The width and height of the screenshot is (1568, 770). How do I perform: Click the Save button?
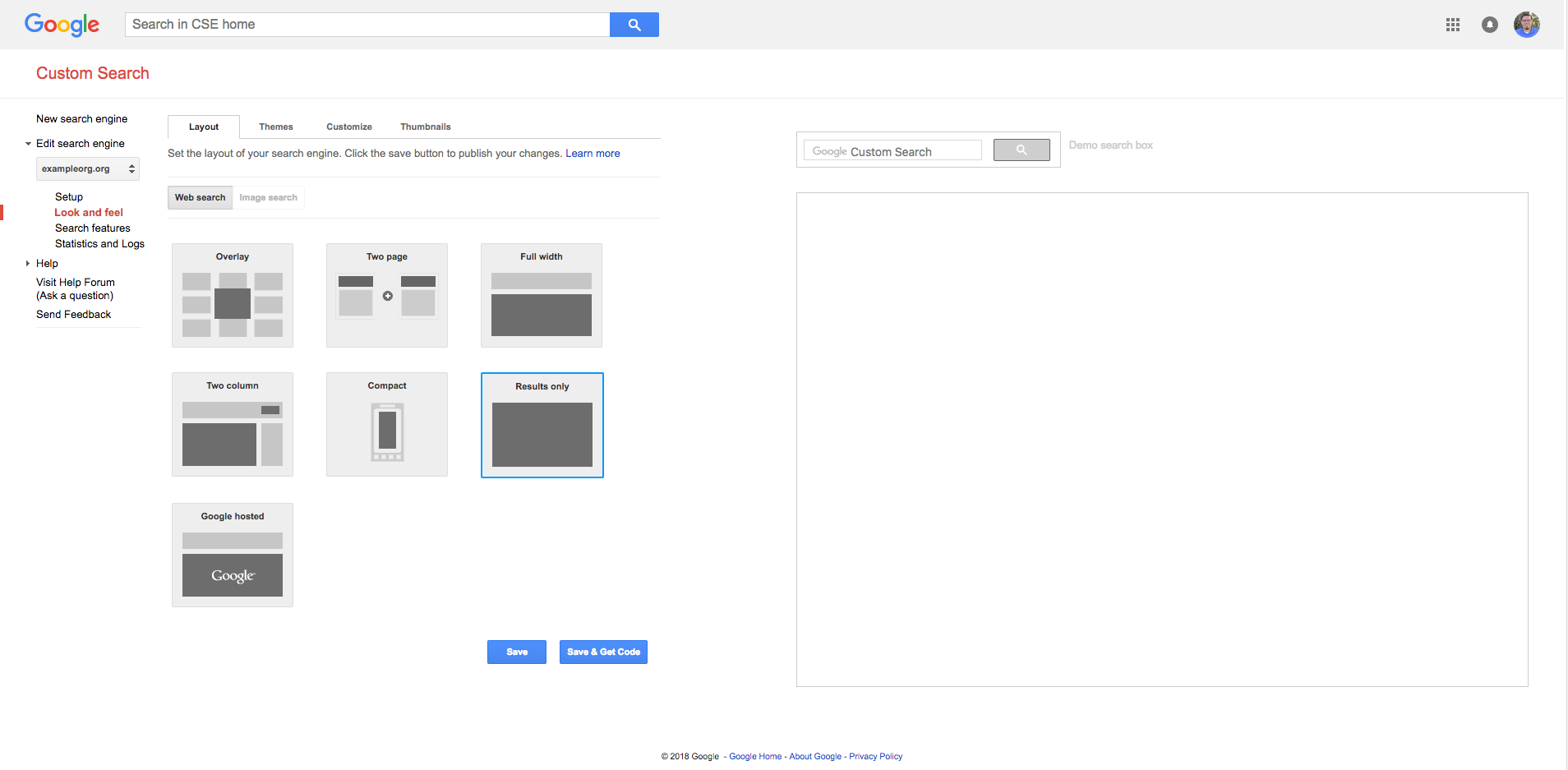coord(517,652)
